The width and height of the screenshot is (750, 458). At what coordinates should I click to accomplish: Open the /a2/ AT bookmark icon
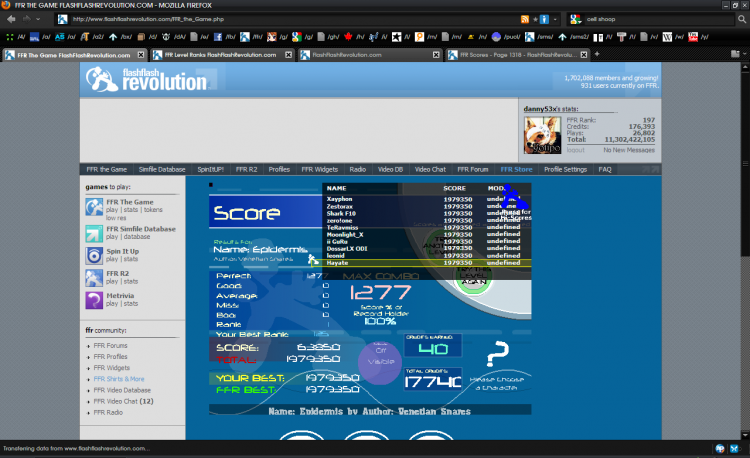[85, 37]
